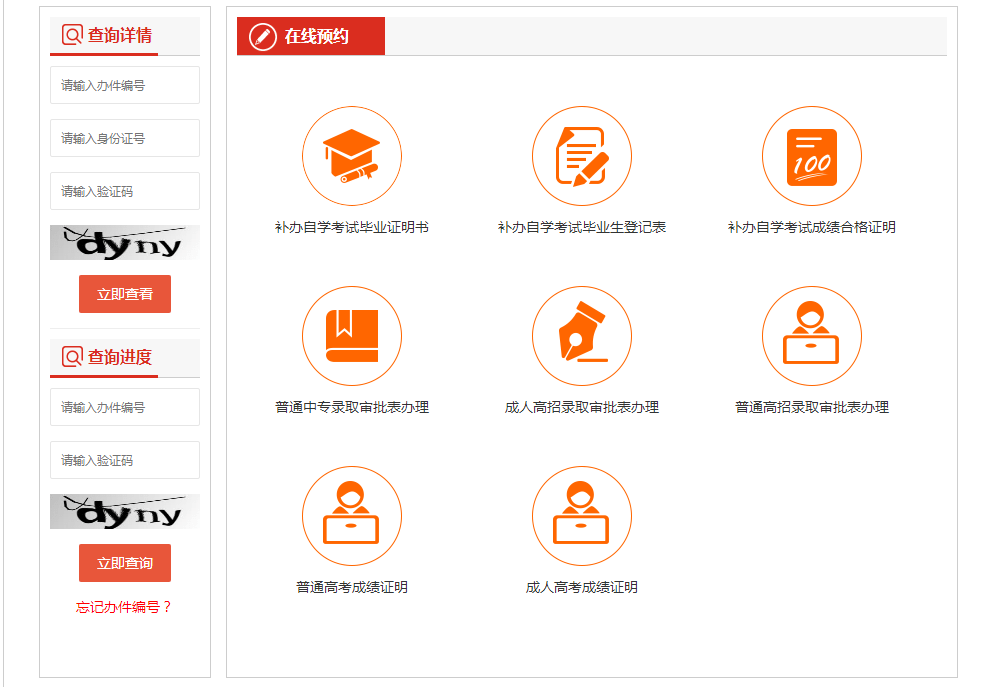Screen dimensions: 988x687
Task: Click the document-and-pencil icon for 毕业生登记表
Action: pyautogui.click(x=582, y=156)
